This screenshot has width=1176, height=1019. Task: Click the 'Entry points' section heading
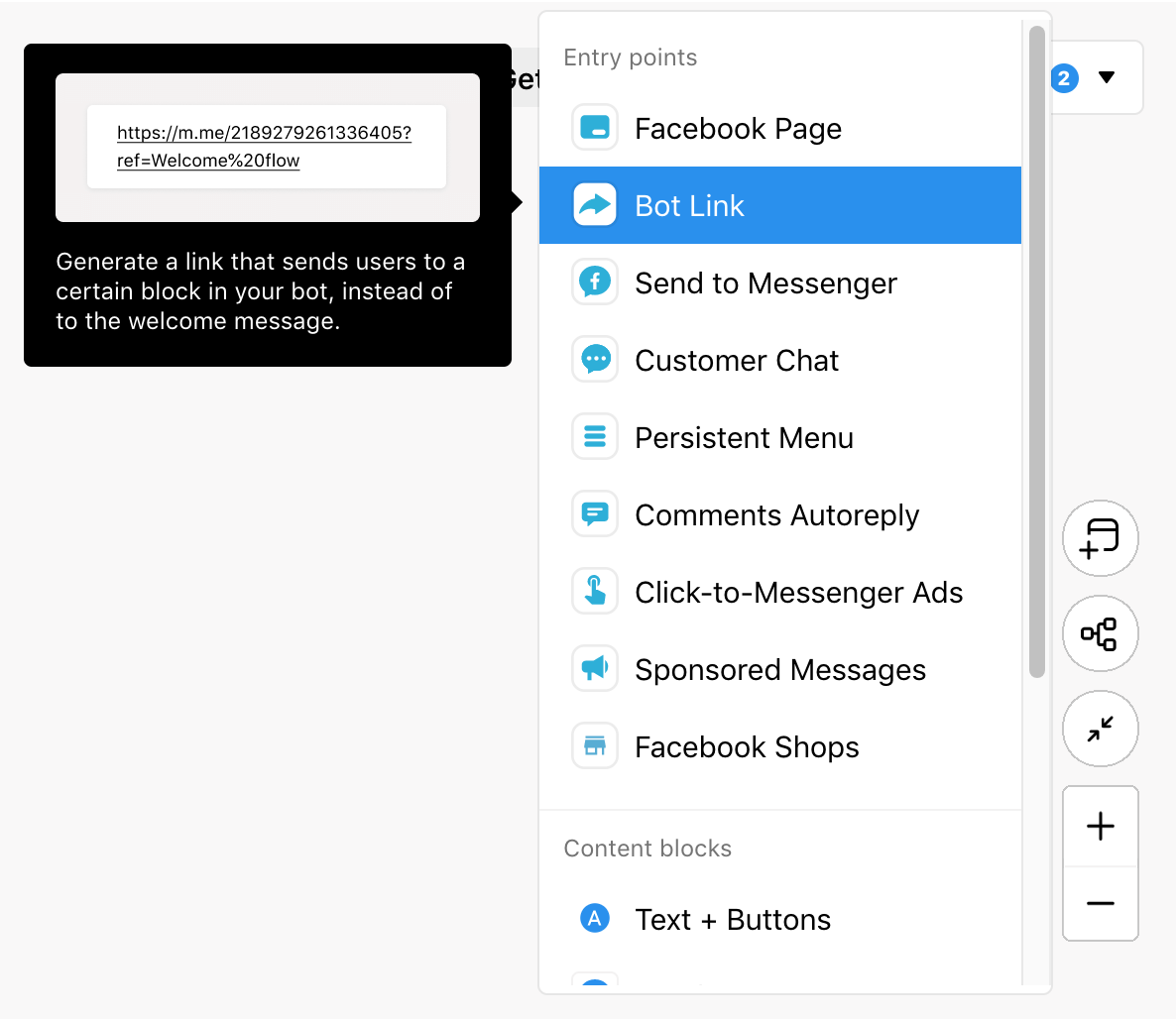pos(630,57)
